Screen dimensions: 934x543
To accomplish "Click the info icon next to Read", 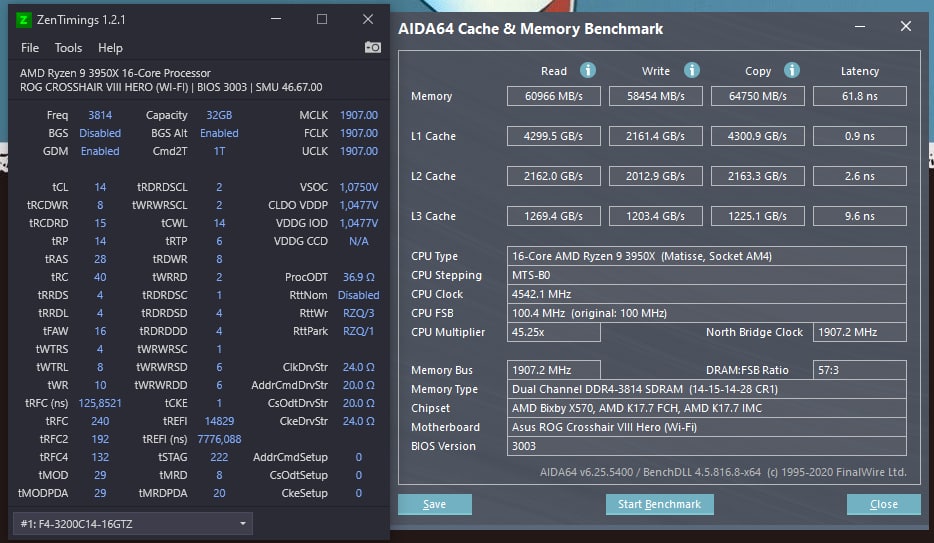I will click(x=588, y=70).
